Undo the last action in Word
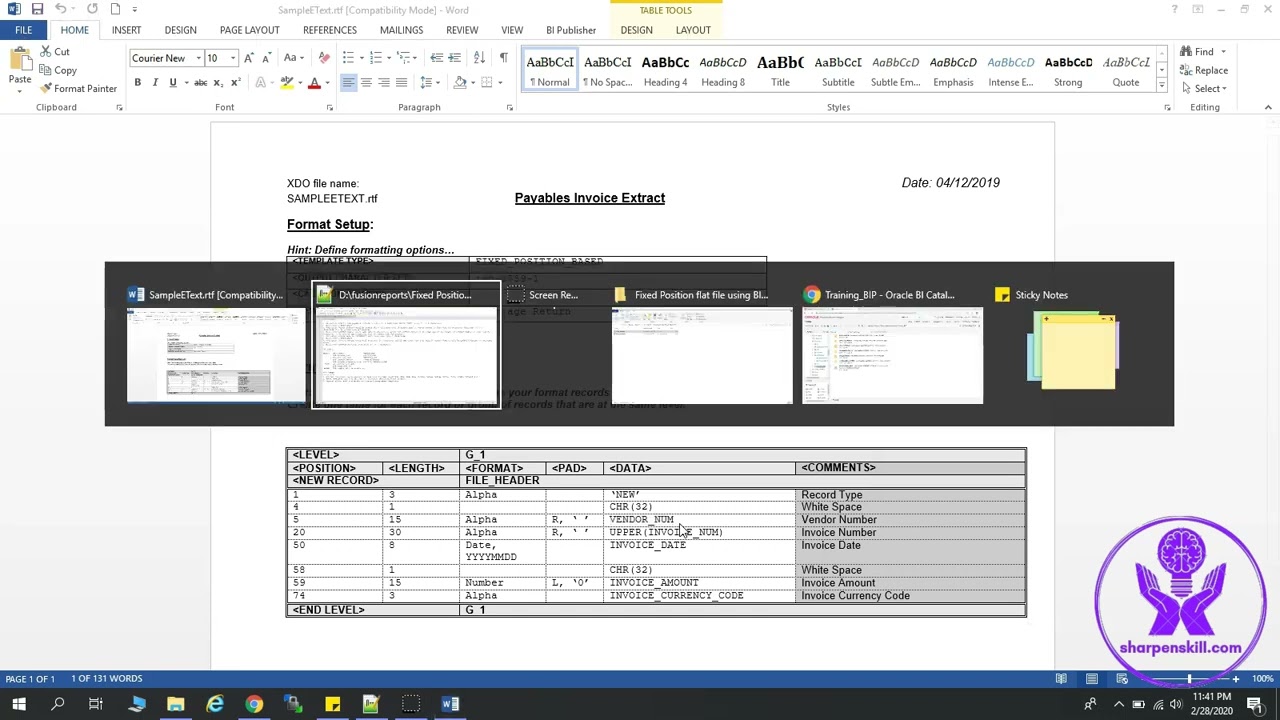Viewport: 1280px width, 720px height. (61, 10)
